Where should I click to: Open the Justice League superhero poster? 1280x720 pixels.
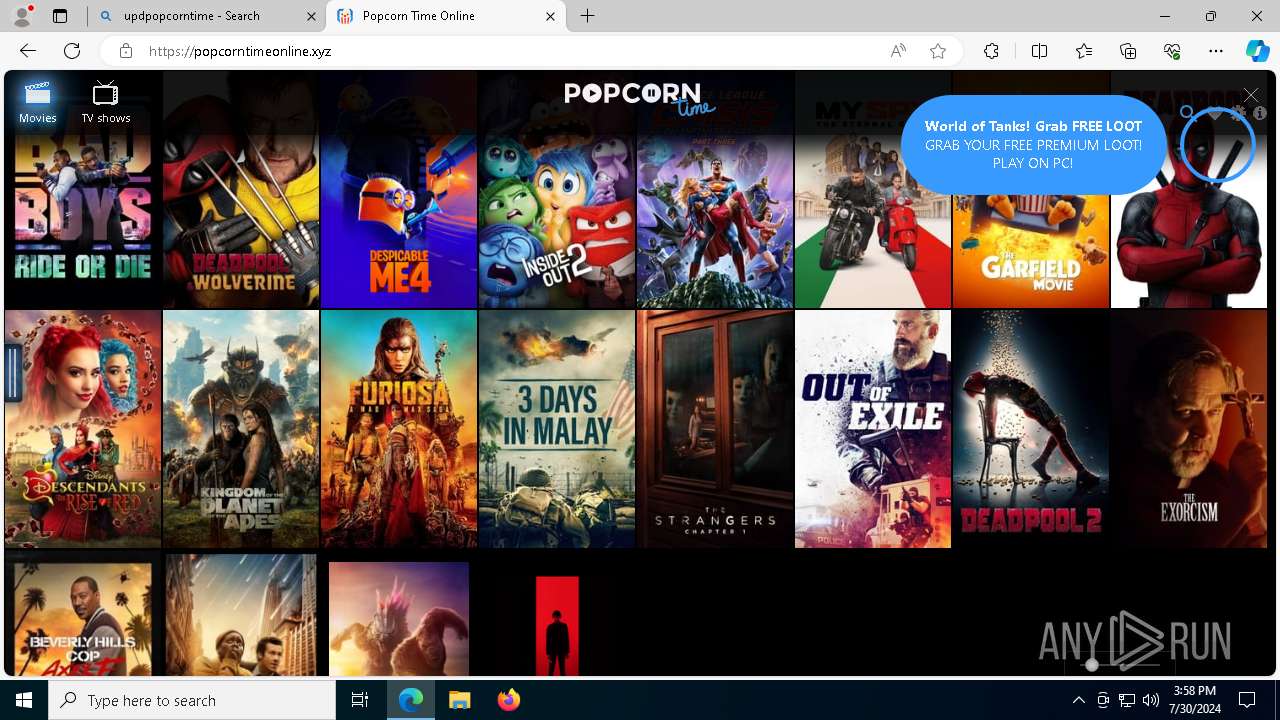point(715,190)
